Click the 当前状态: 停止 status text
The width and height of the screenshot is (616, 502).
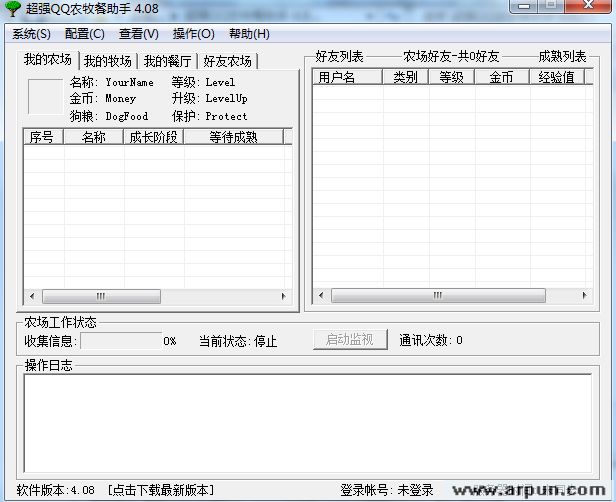click(238, 341)
